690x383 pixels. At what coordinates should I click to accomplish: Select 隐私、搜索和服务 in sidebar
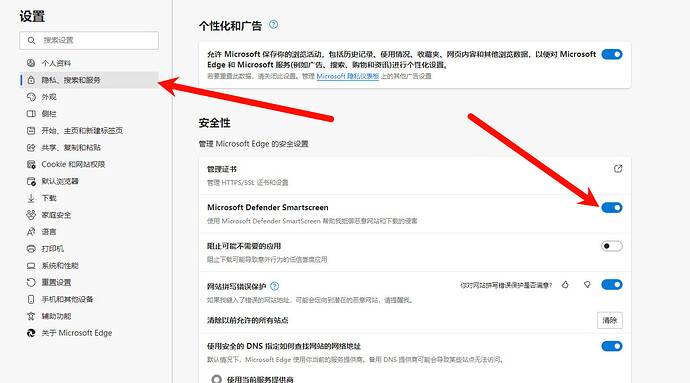[89, 80]
